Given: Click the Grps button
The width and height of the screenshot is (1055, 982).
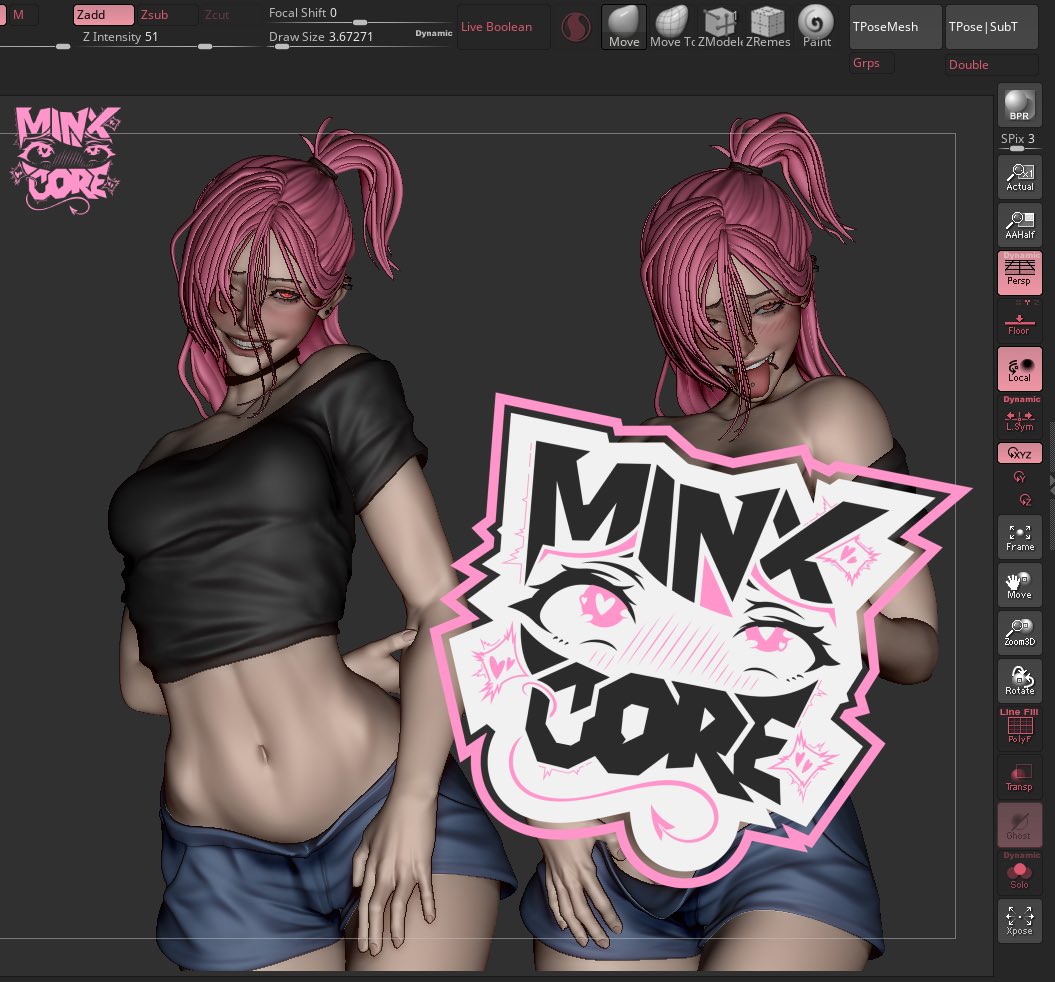Looking at the screenshot, I should coord(872,63).
